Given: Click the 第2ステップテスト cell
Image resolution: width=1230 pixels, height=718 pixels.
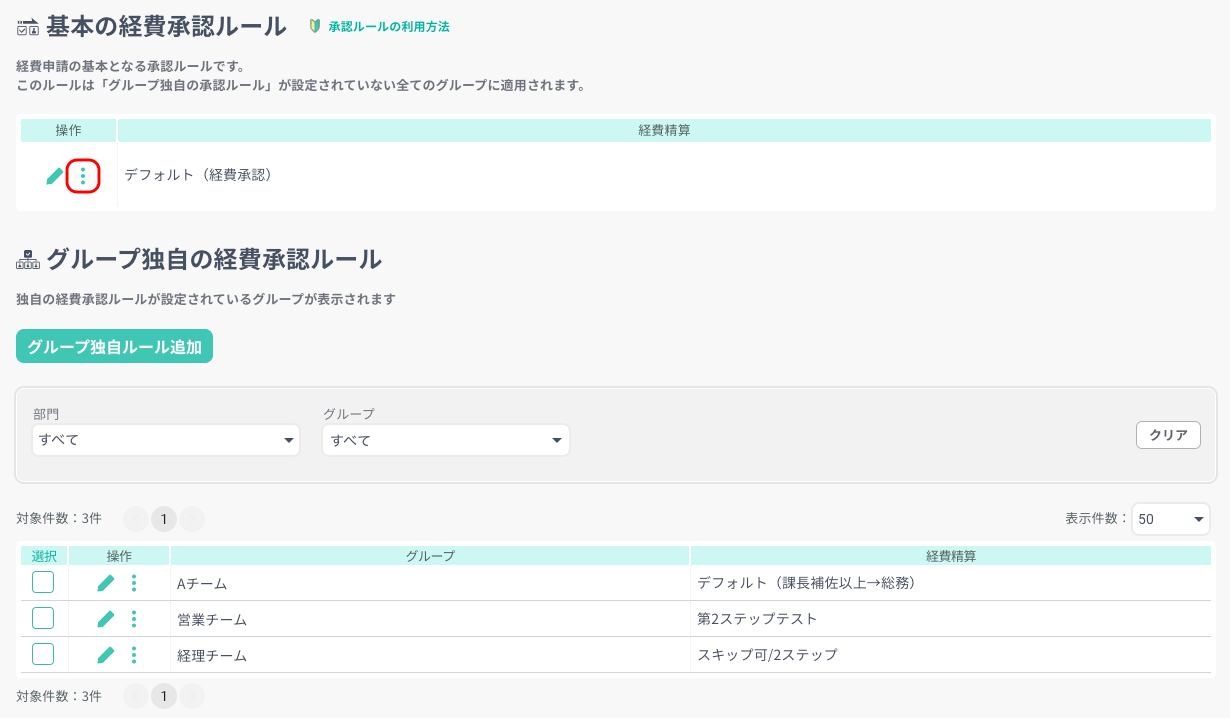Looking at the screenshot, I should click(x=951, y=619).
